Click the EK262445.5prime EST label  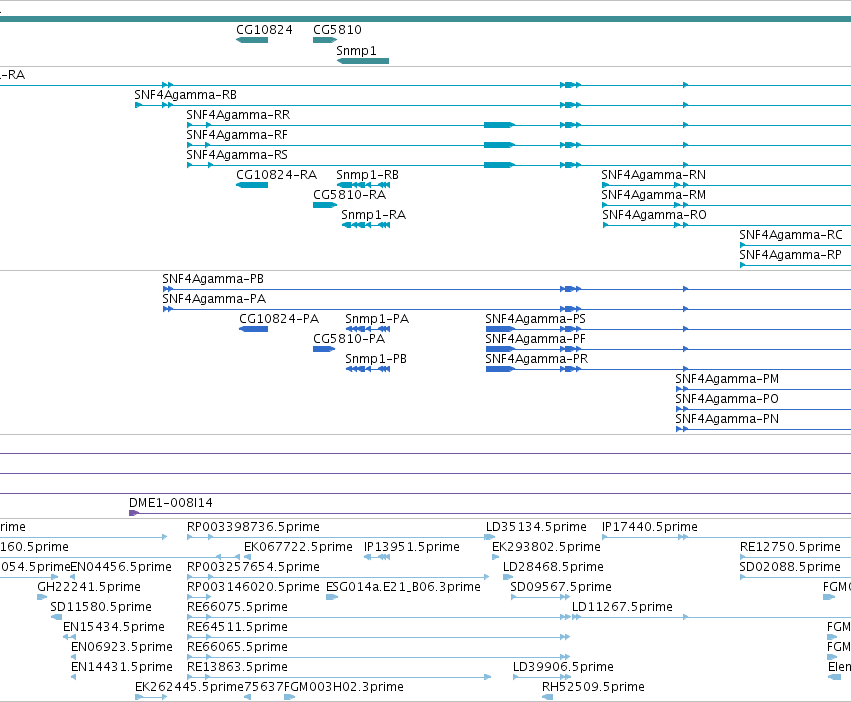189,687
